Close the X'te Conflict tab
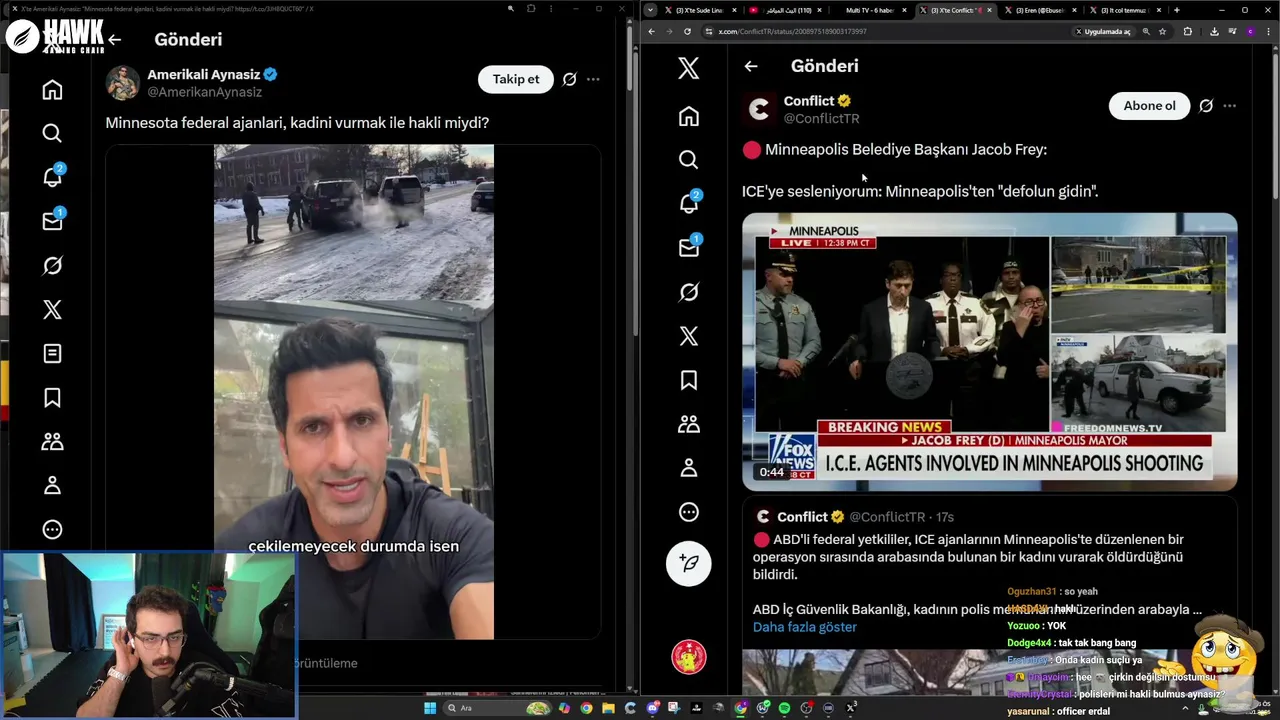The image size is (1280, 720). (x=990, y=10)
